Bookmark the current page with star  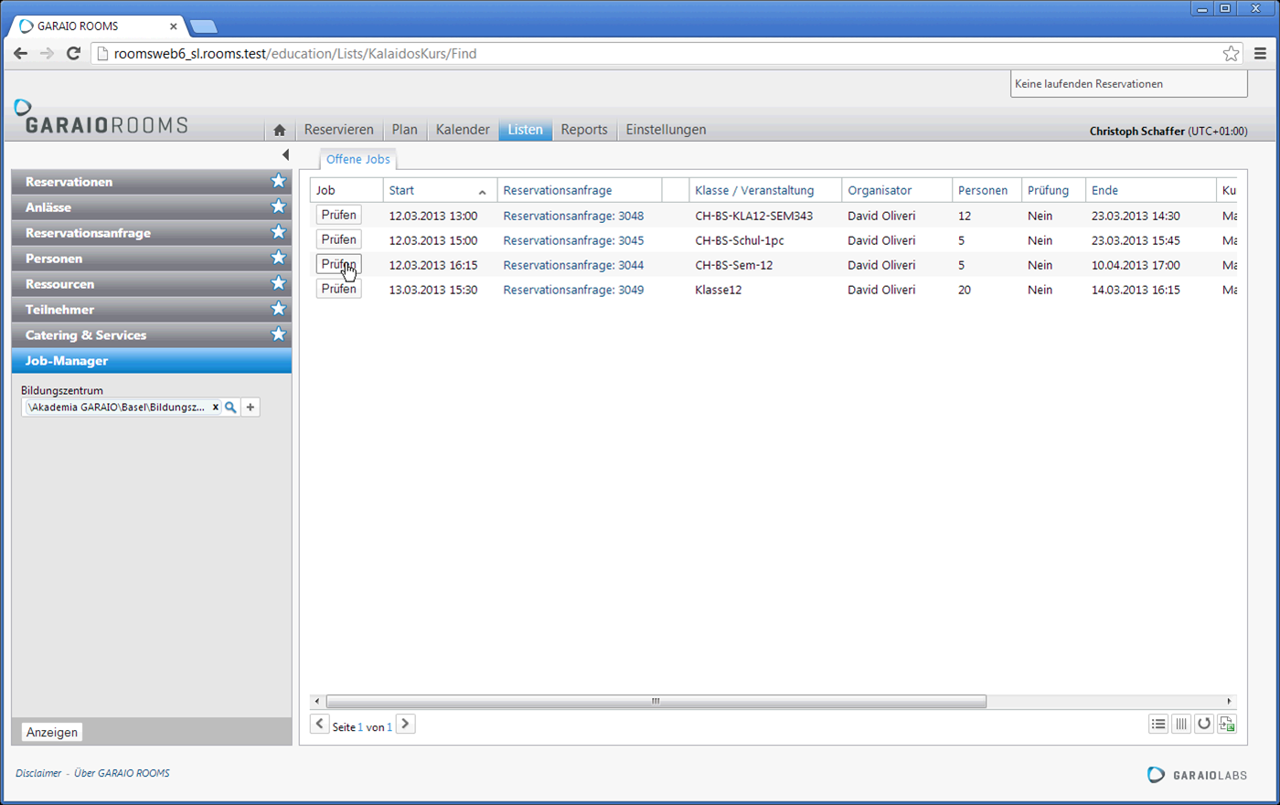click(x=1231, y=54)
